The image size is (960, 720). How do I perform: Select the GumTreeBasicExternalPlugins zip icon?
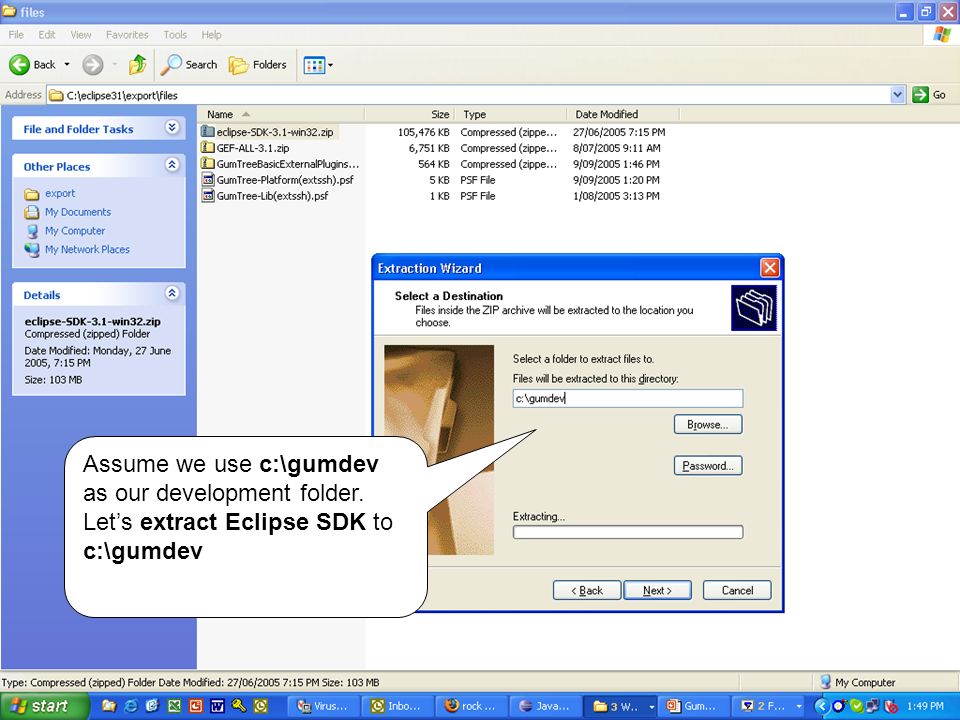(208, 163)
